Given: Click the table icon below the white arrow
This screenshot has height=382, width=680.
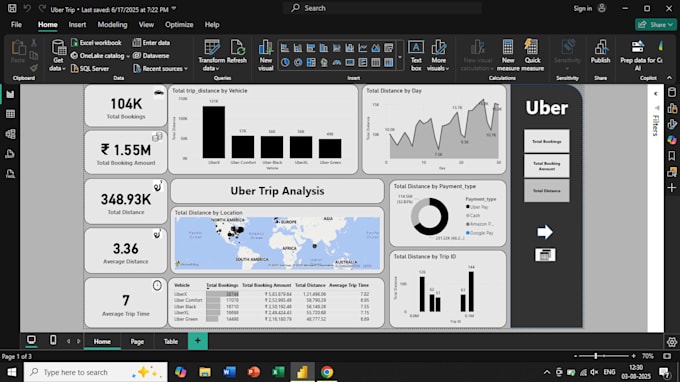Looking at the screenshot, I should coord(545,255).
